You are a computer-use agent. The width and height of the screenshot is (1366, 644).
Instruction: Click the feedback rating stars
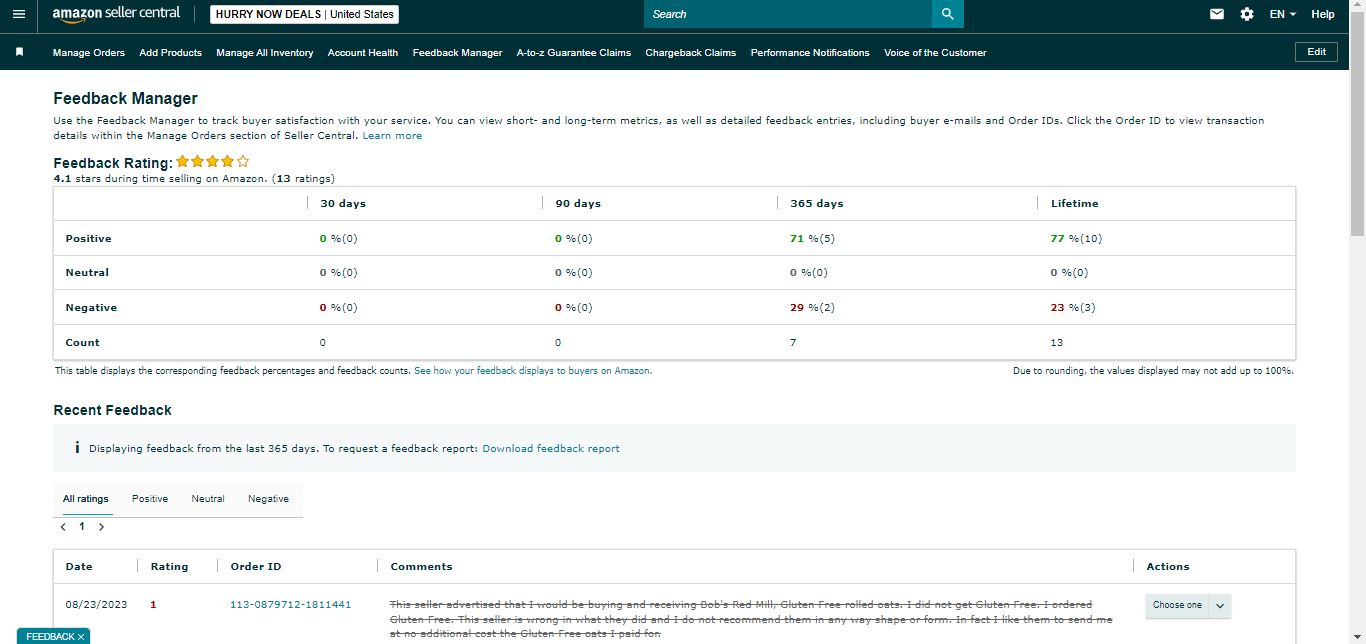coord(213,161)
